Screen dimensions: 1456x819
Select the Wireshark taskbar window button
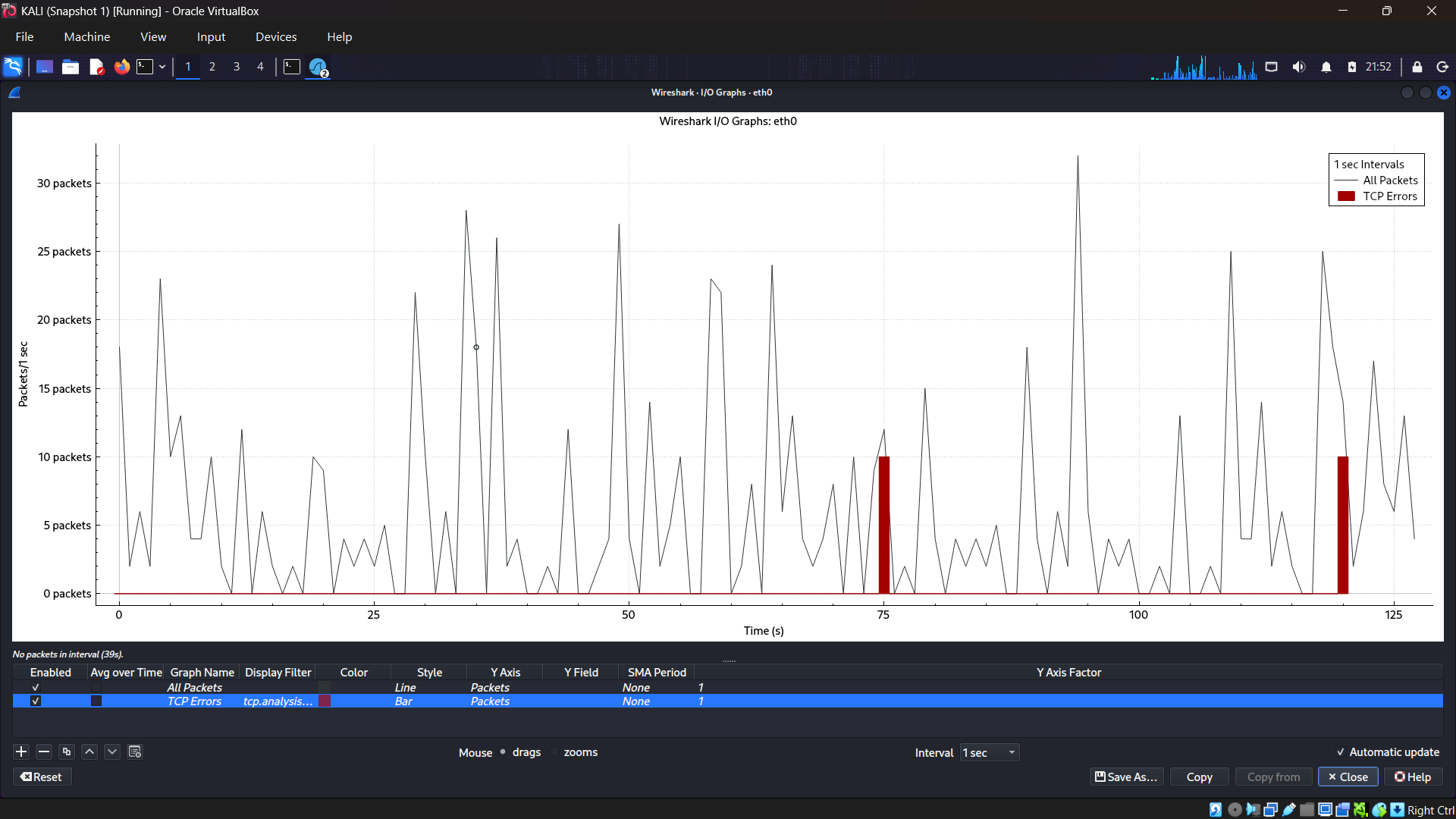pos(318,67)
